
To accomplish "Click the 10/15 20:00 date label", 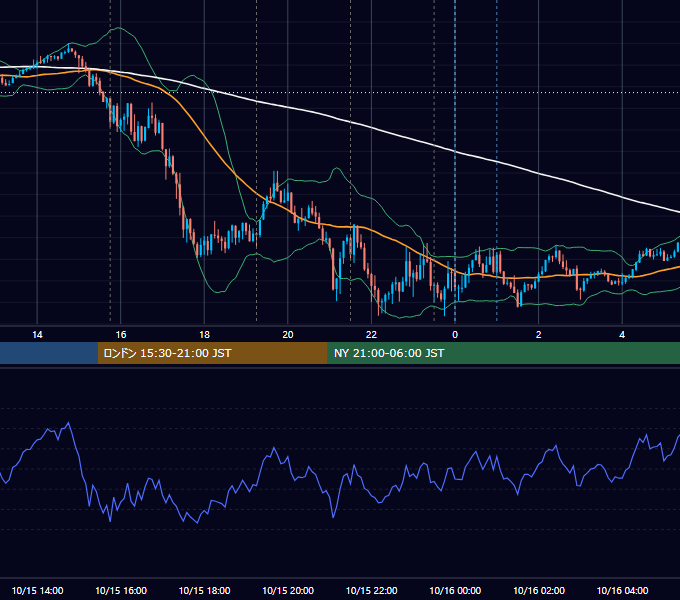I will (288, 590).
